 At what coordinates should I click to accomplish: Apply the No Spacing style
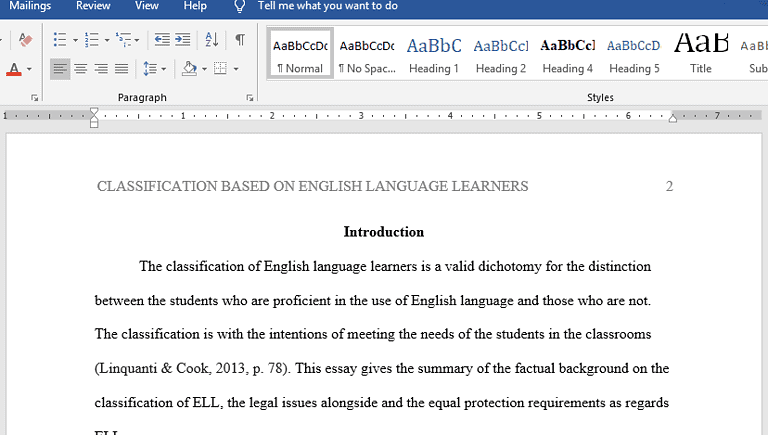pos(366,54)
